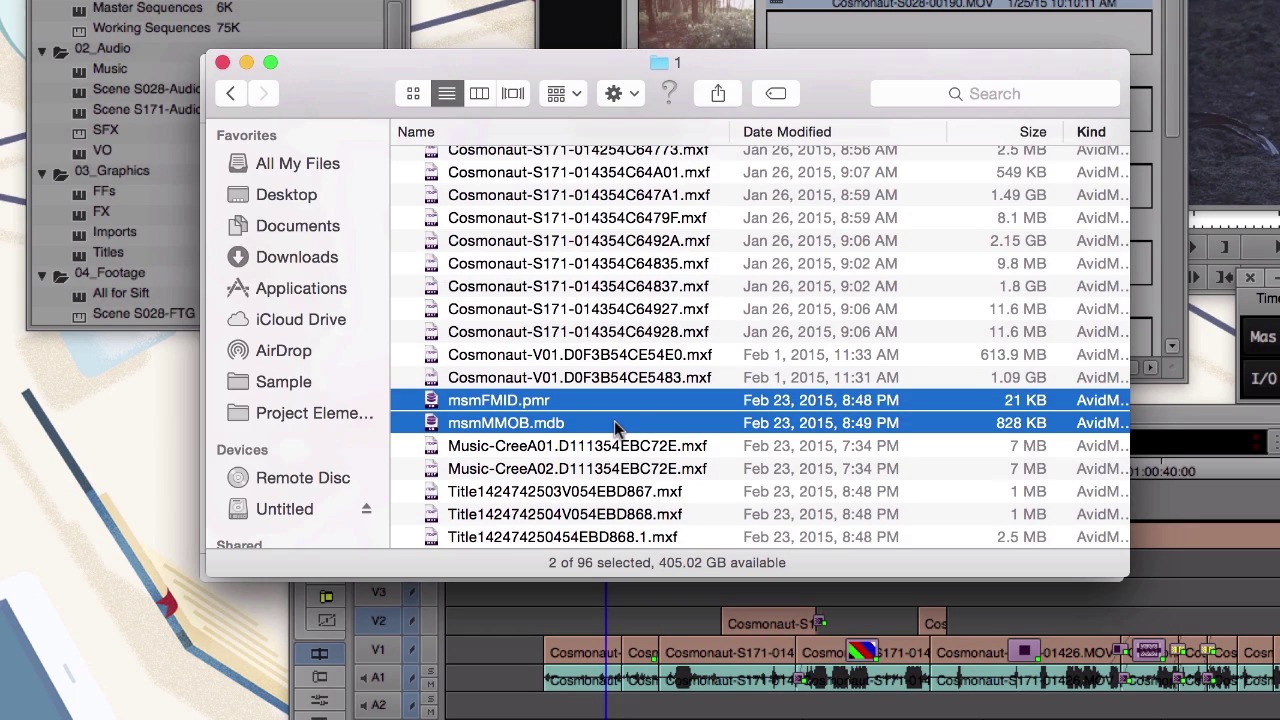
Task: Click file icon of Title142474250454EBD868.1.mxf
Action: [x=431, y=537]
